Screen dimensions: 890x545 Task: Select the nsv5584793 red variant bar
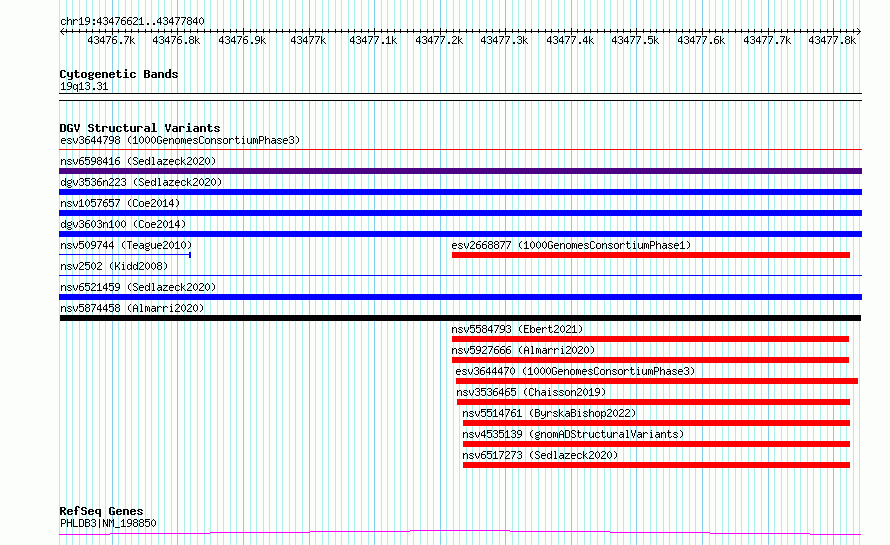650,339
